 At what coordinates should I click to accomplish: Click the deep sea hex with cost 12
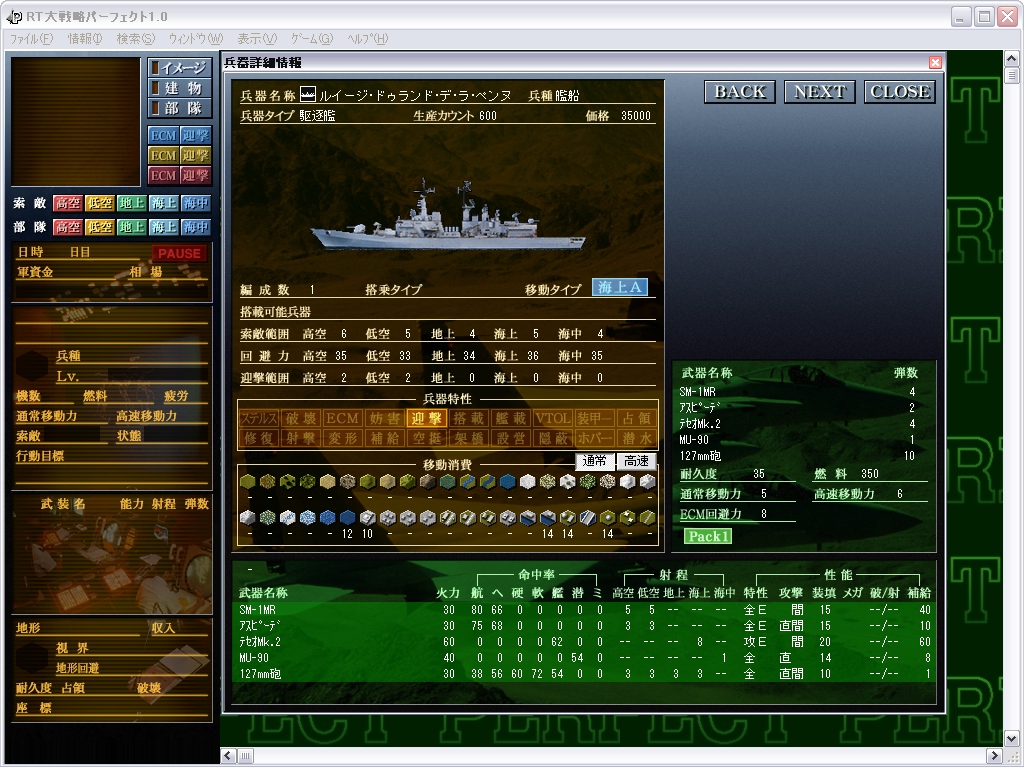click(x=347, y=517)
